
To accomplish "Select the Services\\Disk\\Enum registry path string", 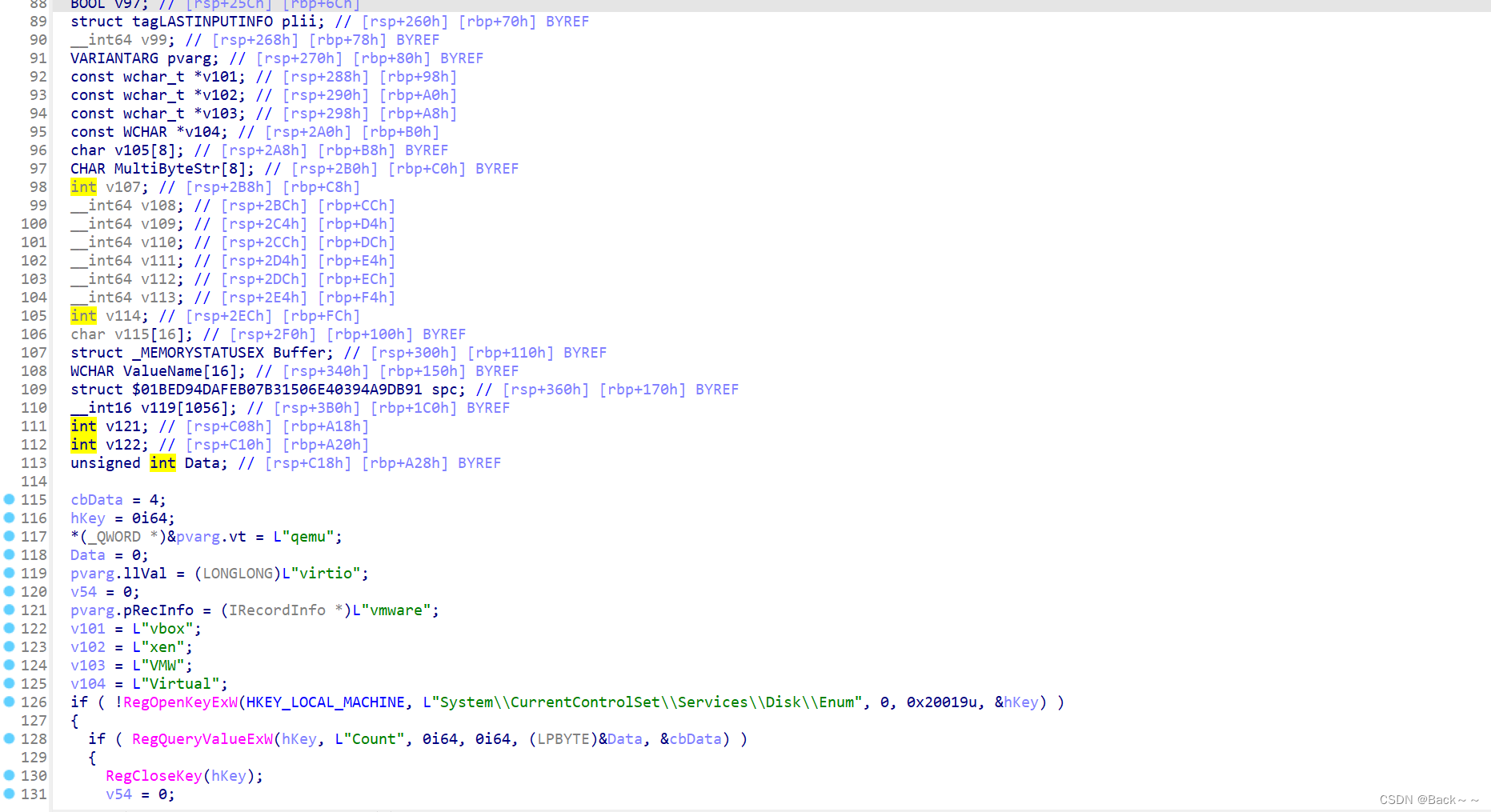I will (x=643, y=702).
